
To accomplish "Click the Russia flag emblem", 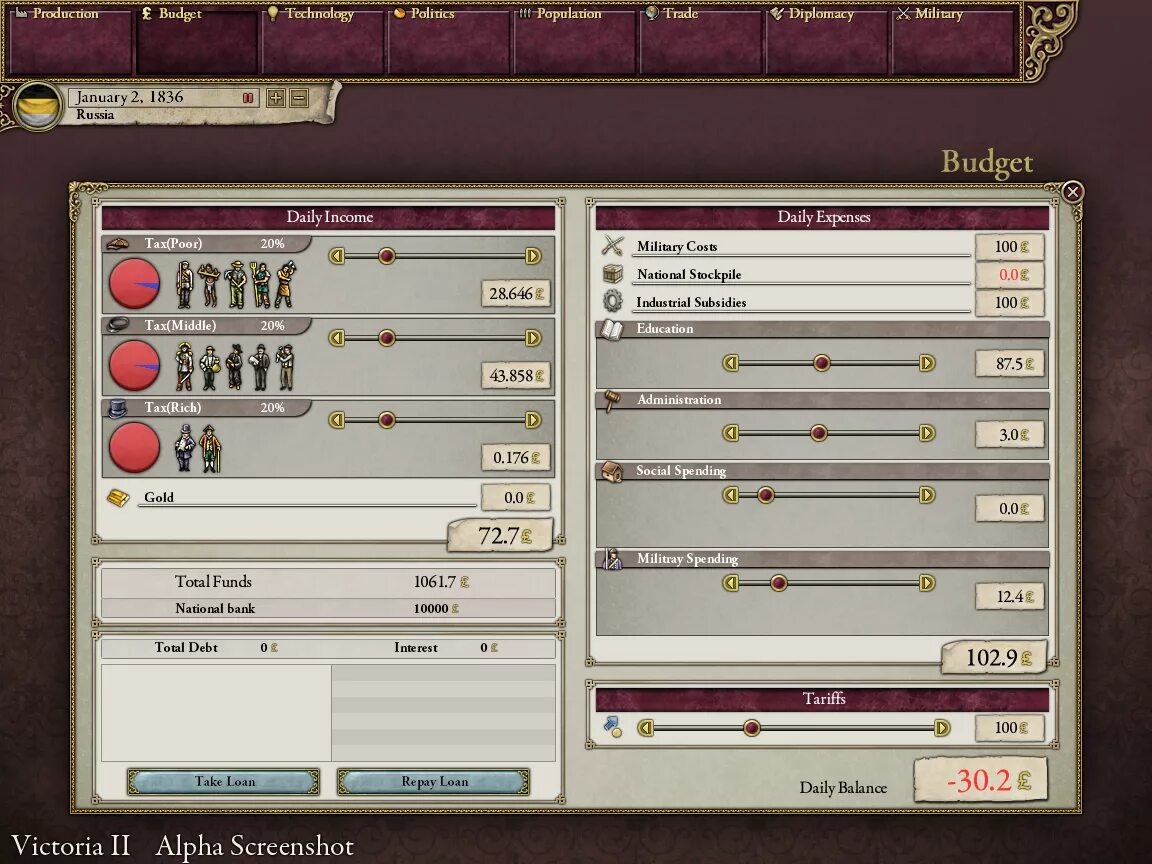I will coord(38,107).
